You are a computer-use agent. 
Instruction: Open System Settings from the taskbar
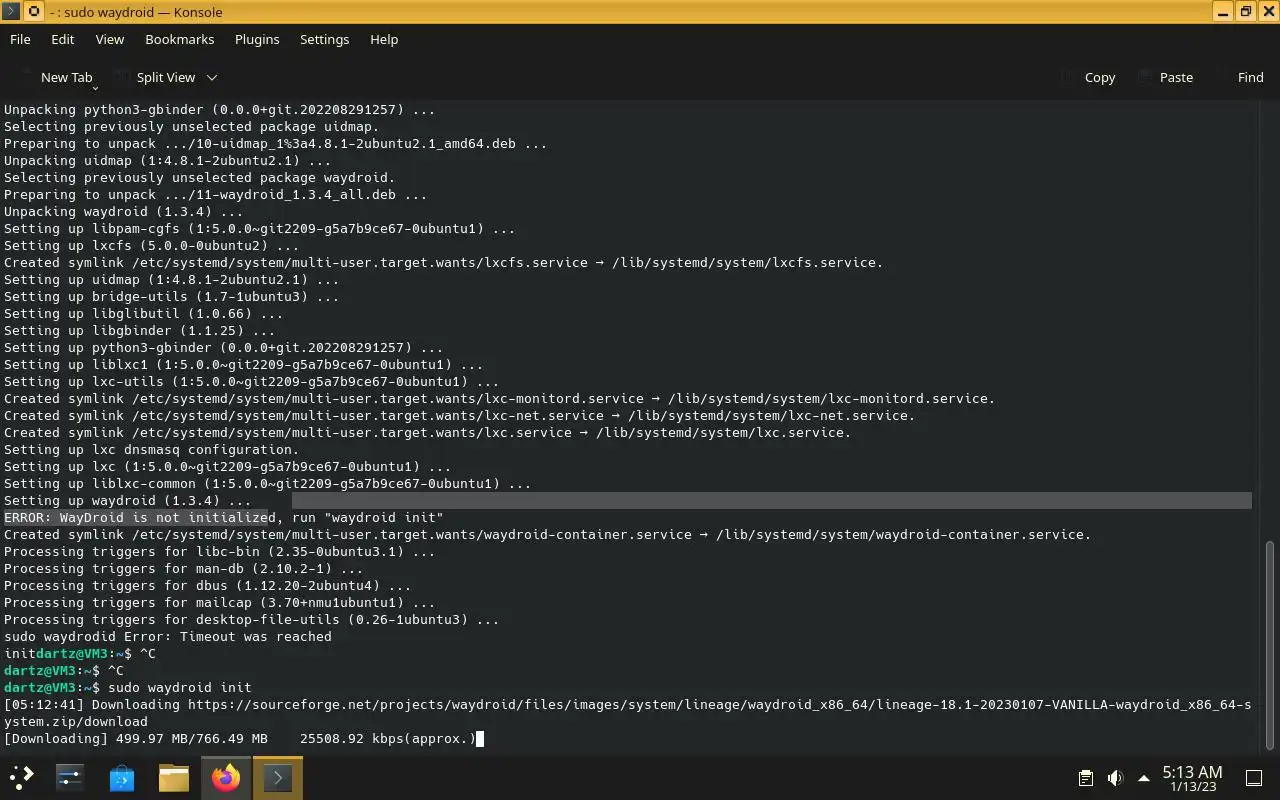coord(70,777)
